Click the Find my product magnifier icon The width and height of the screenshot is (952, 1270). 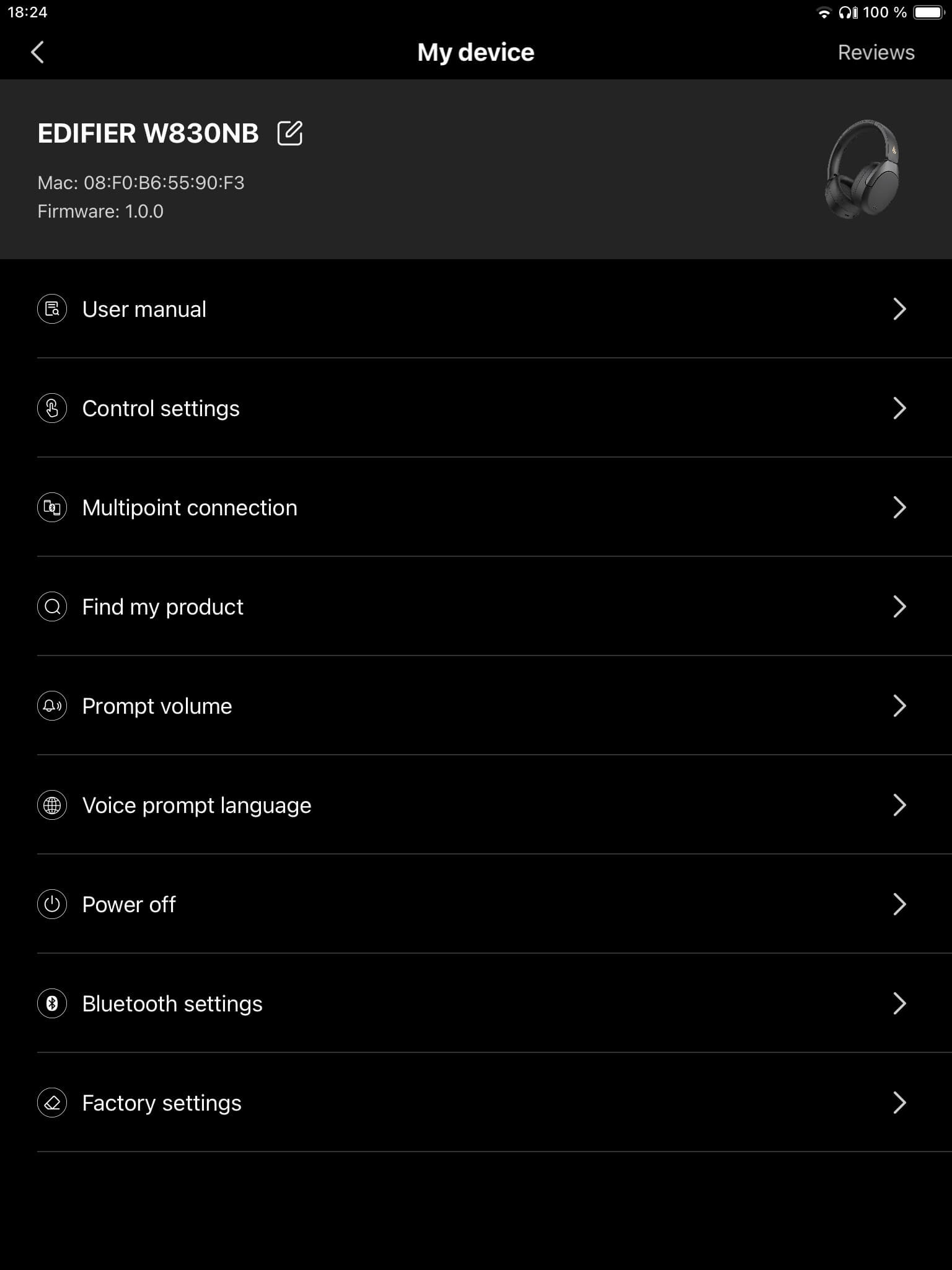52,606
